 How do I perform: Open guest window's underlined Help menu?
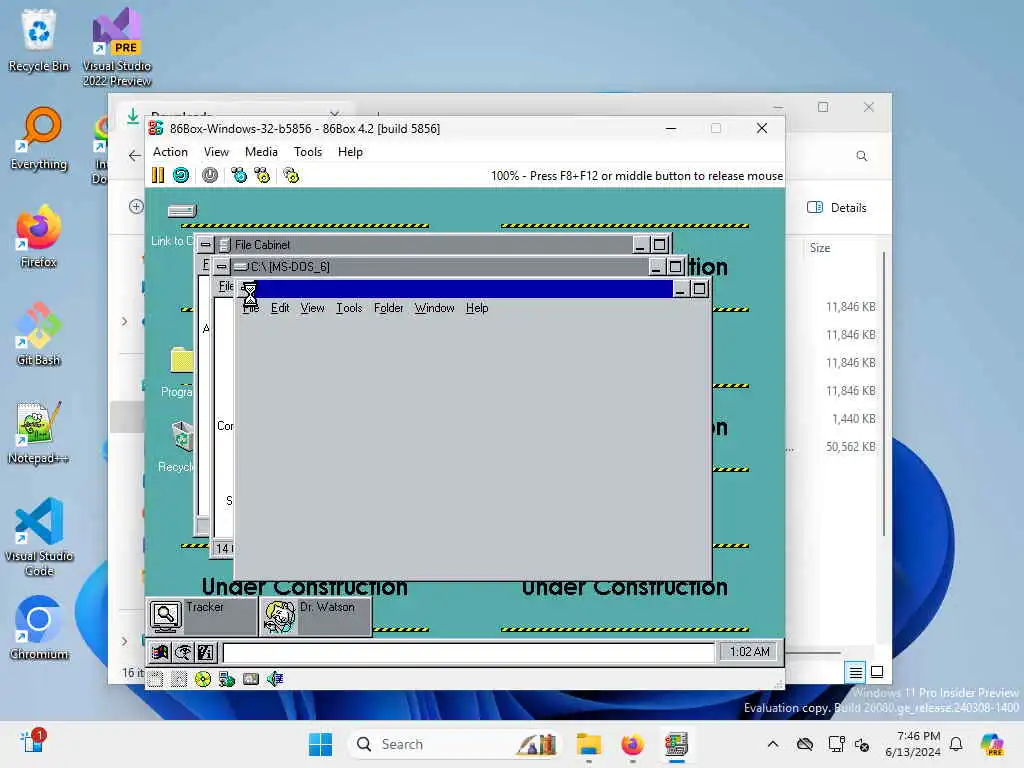(477, 308)
